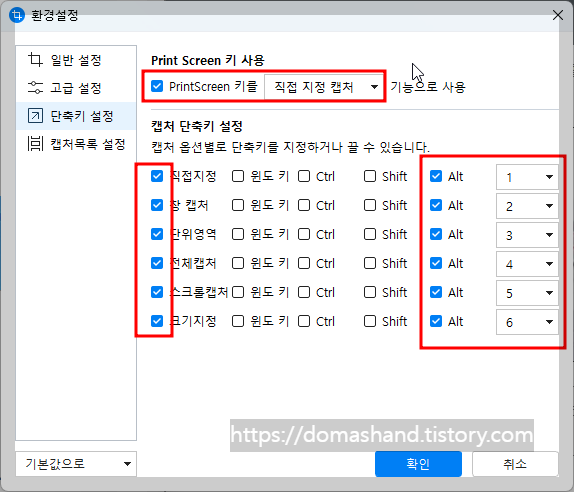Open key dropdown showing 6 for 크기지정
This screenshot has height=492, width=574.
tap(527, 322)
